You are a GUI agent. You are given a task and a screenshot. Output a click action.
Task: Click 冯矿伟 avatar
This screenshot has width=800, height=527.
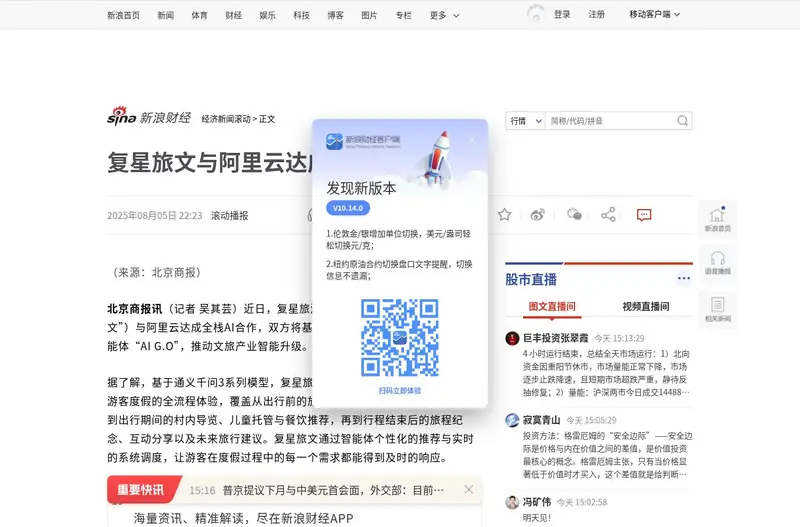(512, 502)
